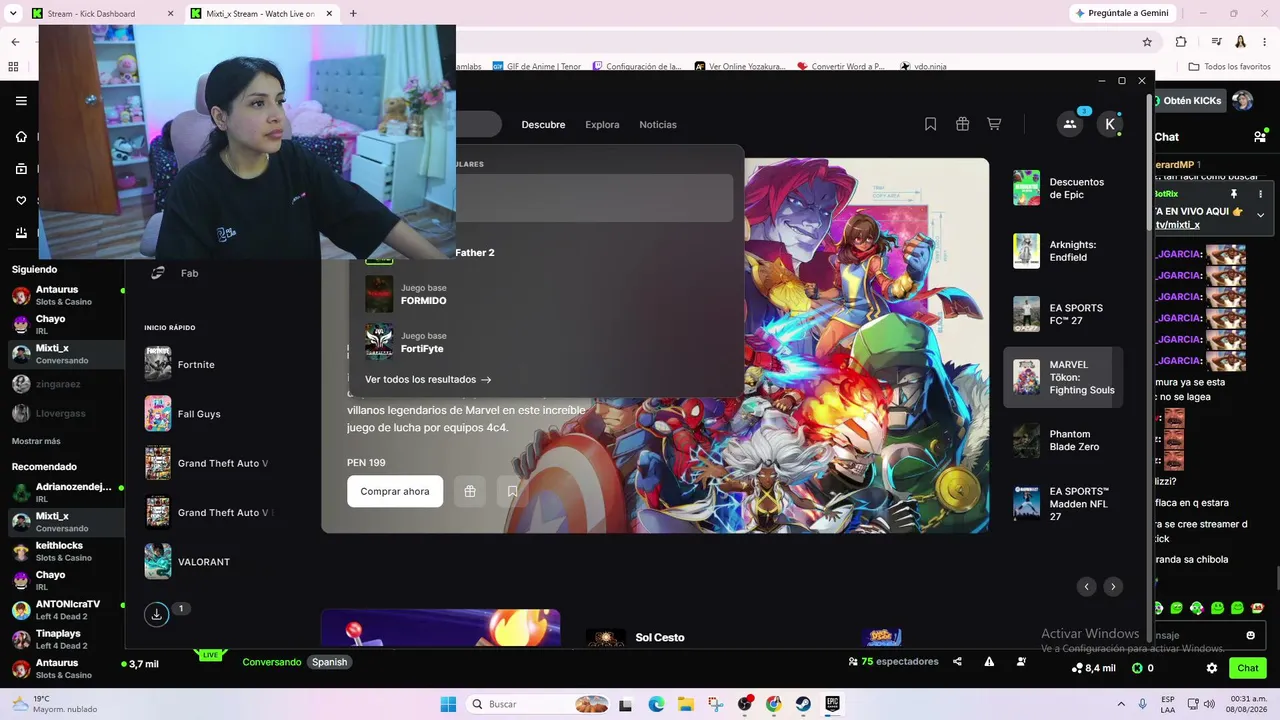Open a new Chrome tab
The image size is (1280, 720).
tap(353, 14)
